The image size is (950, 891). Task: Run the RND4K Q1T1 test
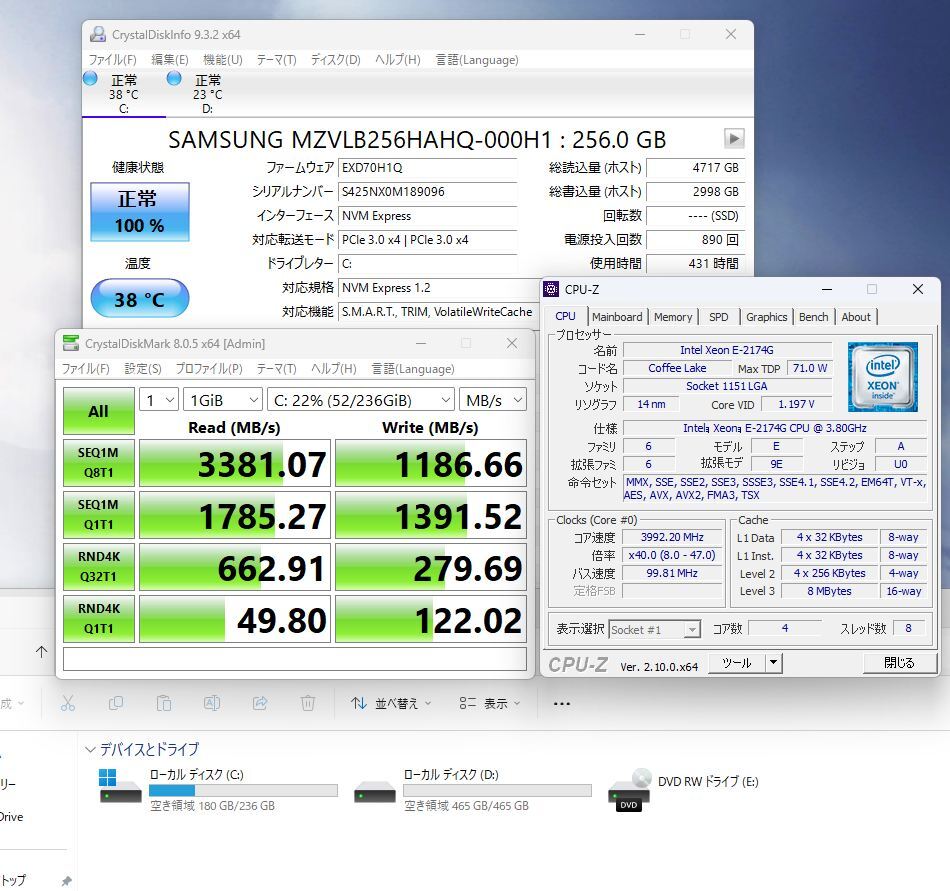pyautogui.click(x=98, y=619)
